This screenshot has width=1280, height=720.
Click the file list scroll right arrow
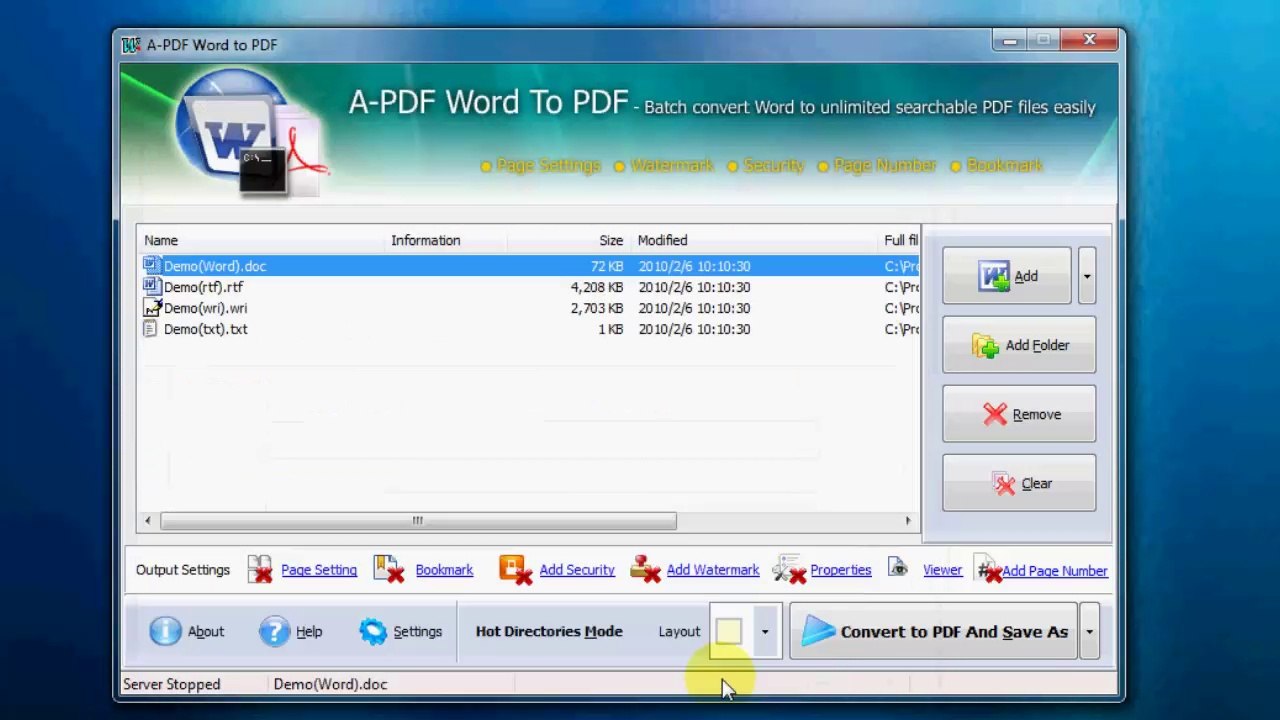coord(908,520)
